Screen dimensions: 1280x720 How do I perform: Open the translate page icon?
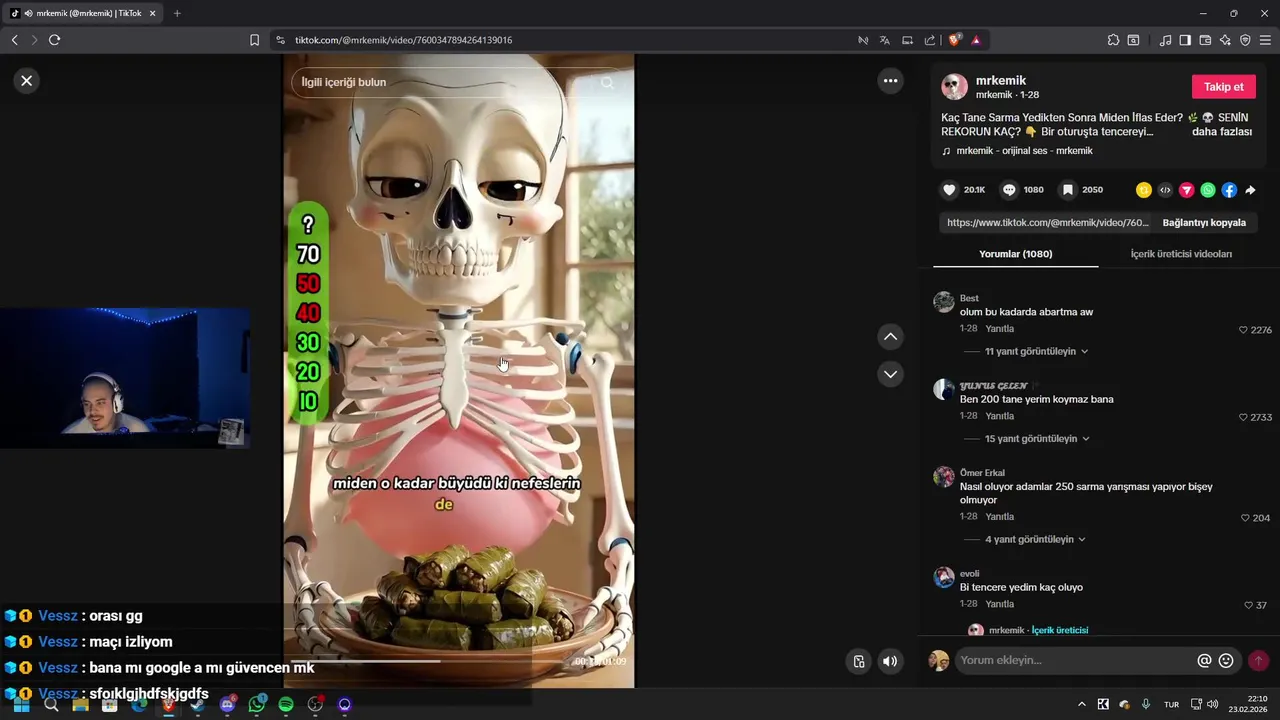[x=884, y=40]
